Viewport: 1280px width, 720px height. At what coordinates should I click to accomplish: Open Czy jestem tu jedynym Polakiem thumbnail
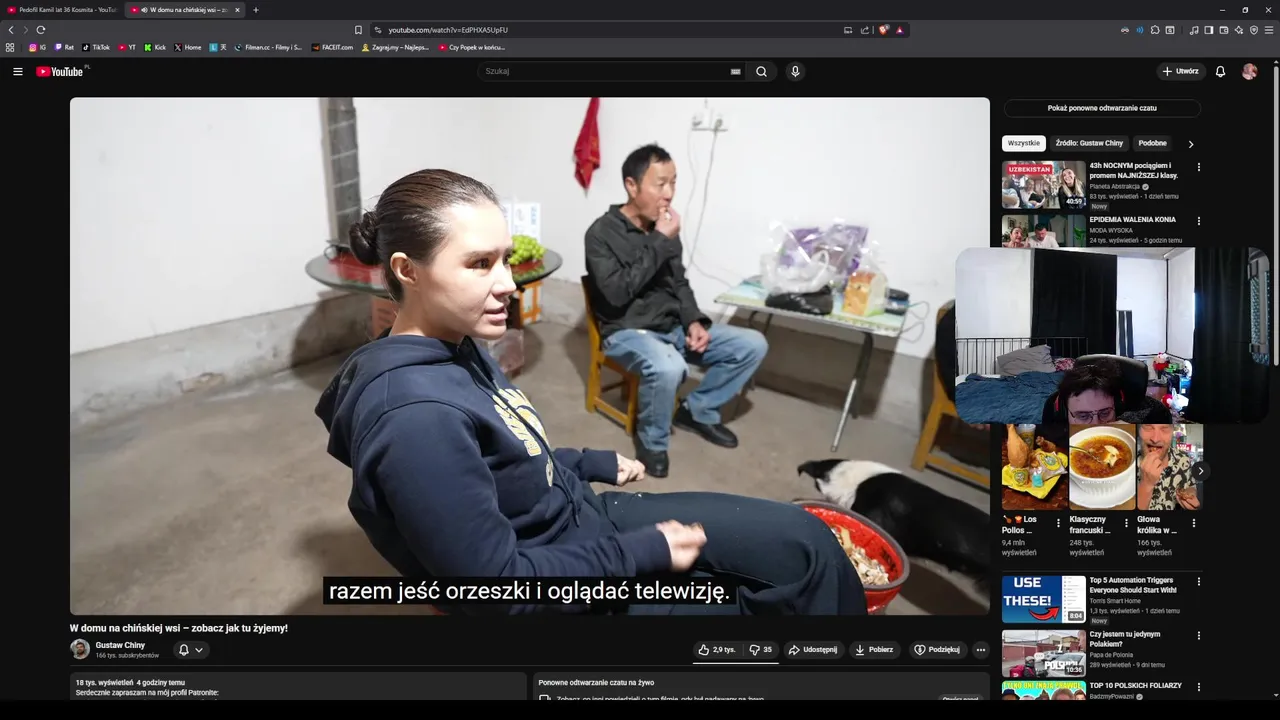click(1044, 652)
